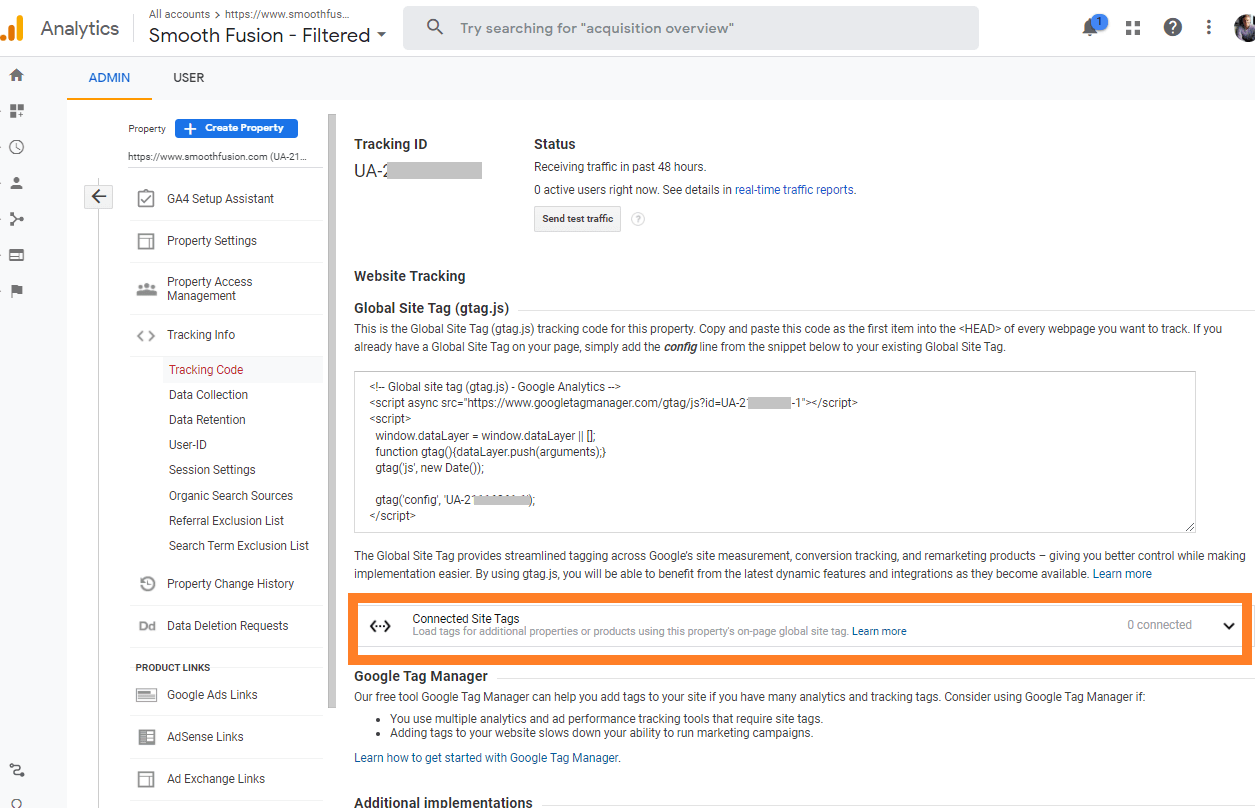
Task: Click the "Google Tag Manager" heading
Action: click(x=421, y=676)
